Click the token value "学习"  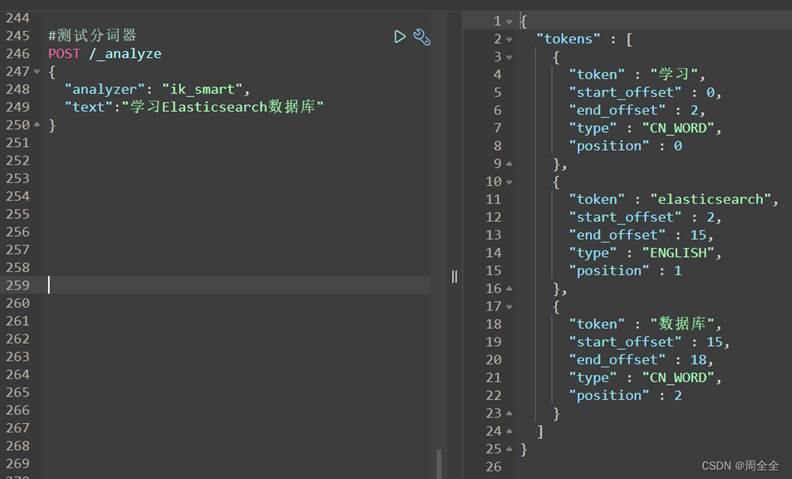pos(674,74)
